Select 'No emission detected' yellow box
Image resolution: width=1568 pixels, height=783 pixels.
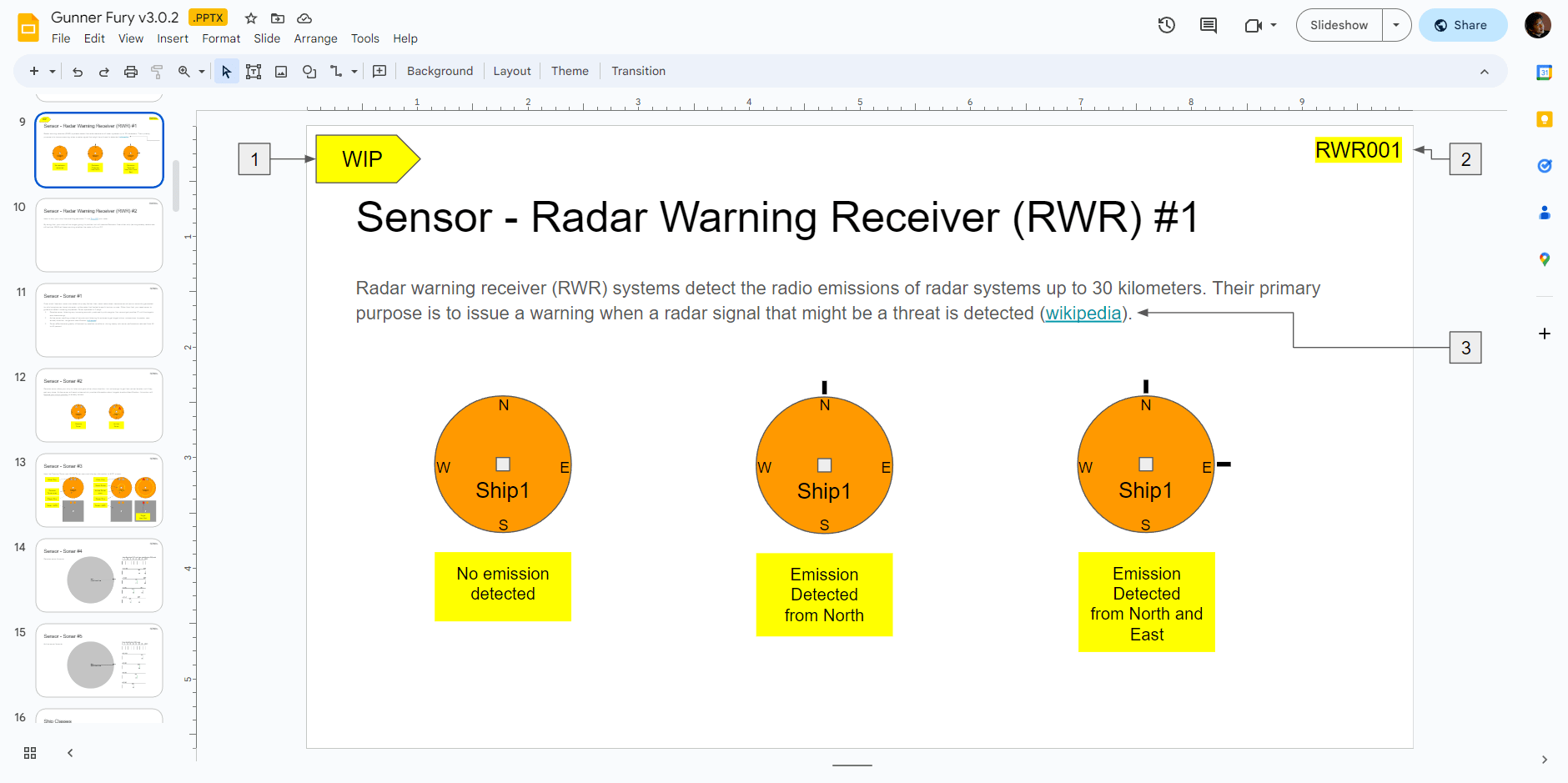[503, 586]
